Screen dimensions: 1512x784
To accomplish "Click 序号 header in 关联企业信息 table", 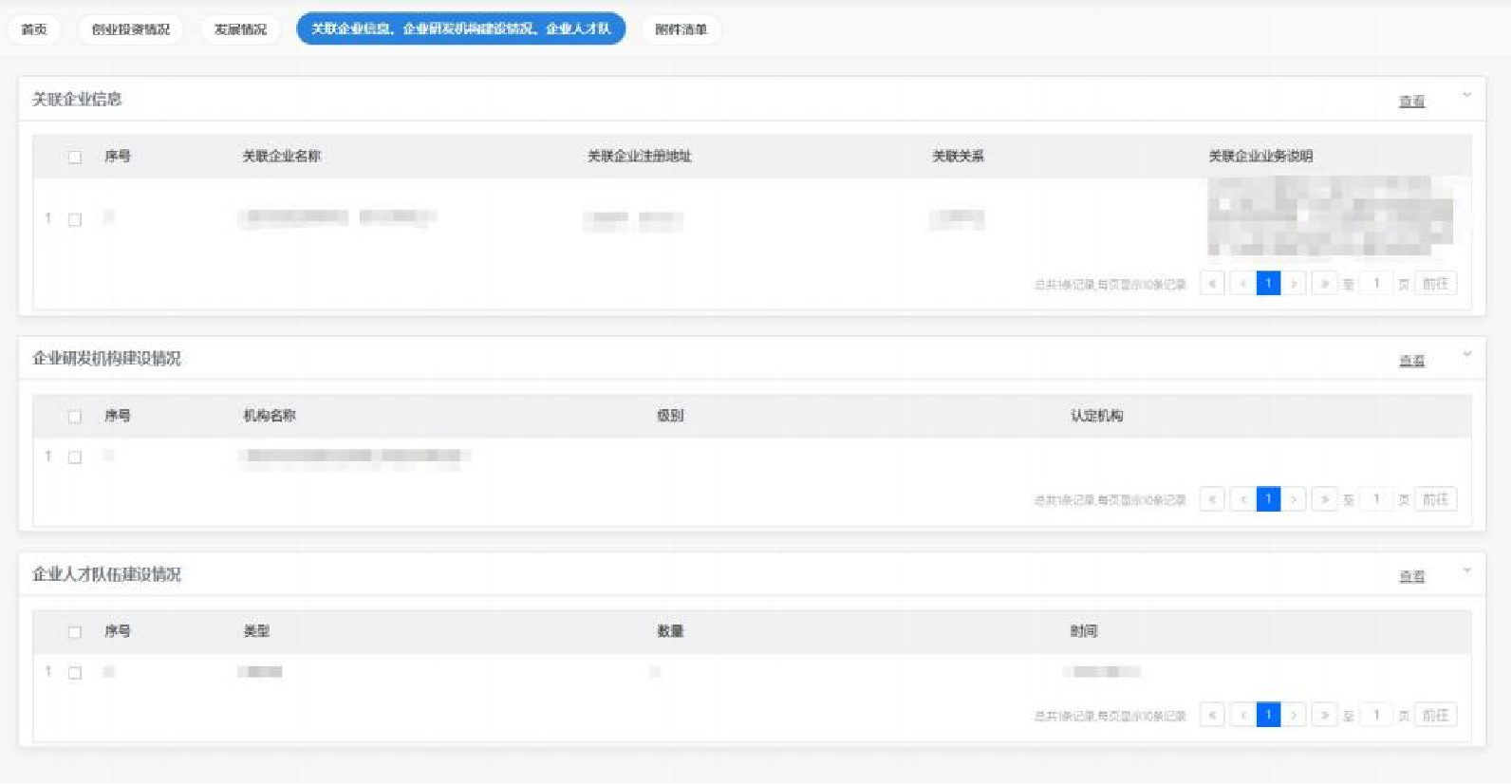I will 118,157.
